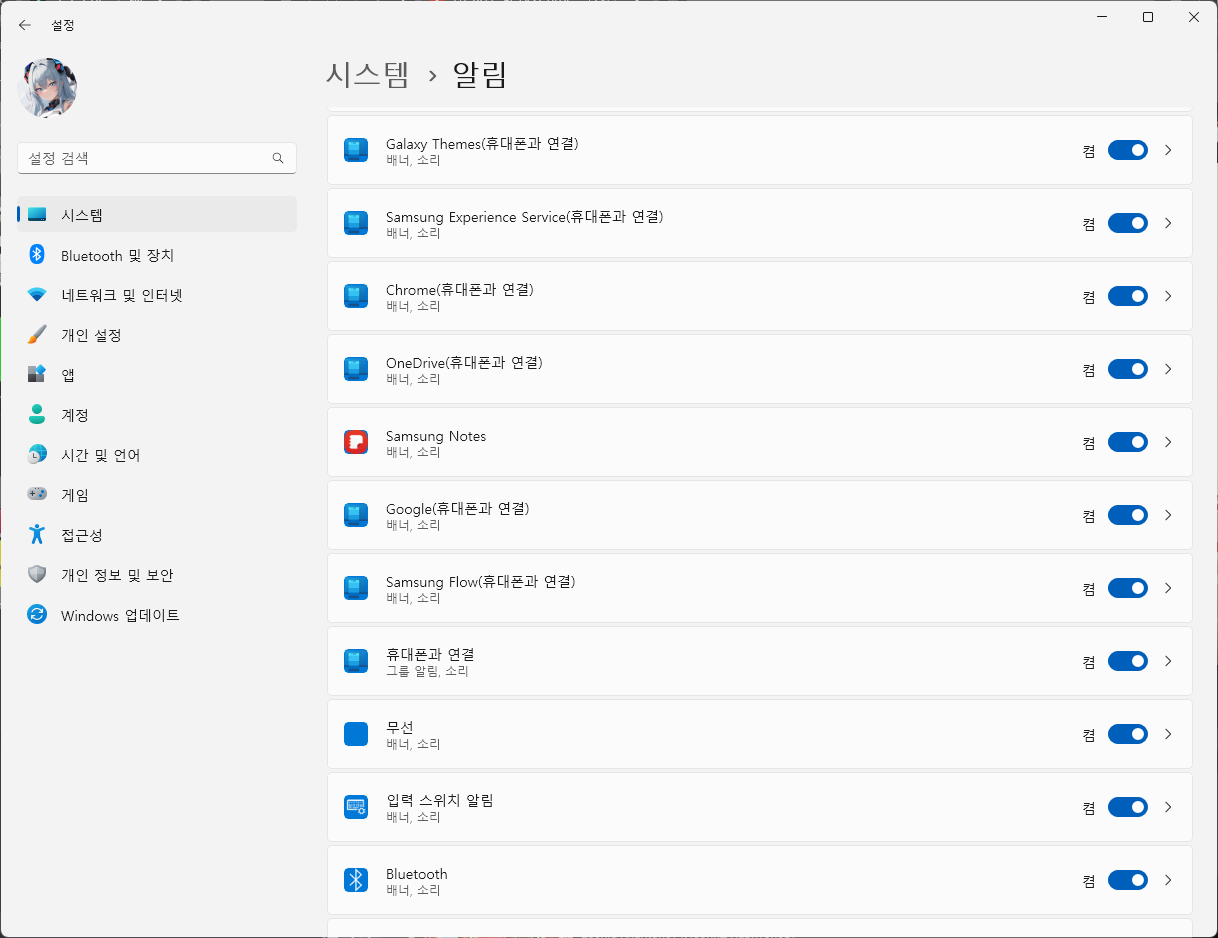Go to 접근성 settings

coord(157,535)
